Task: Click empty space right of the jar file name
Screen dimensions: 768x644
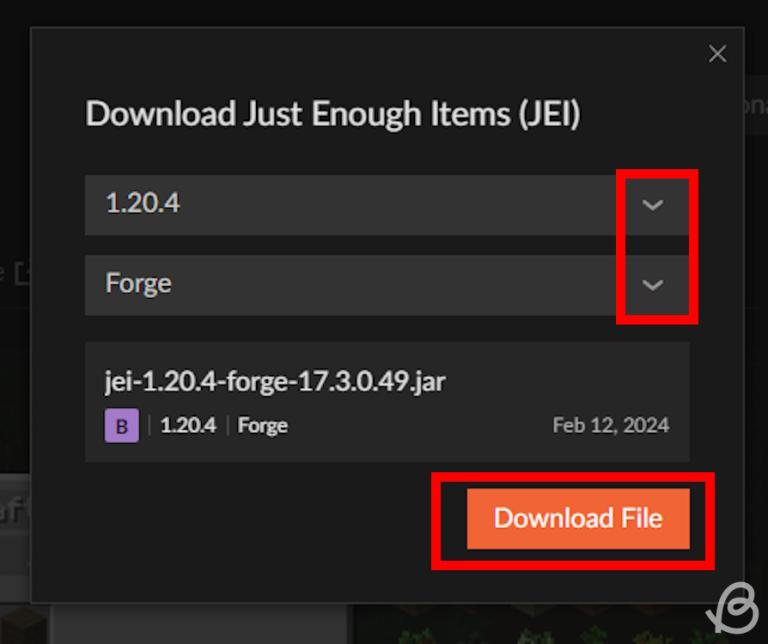Action: click(x=570, y=382)
